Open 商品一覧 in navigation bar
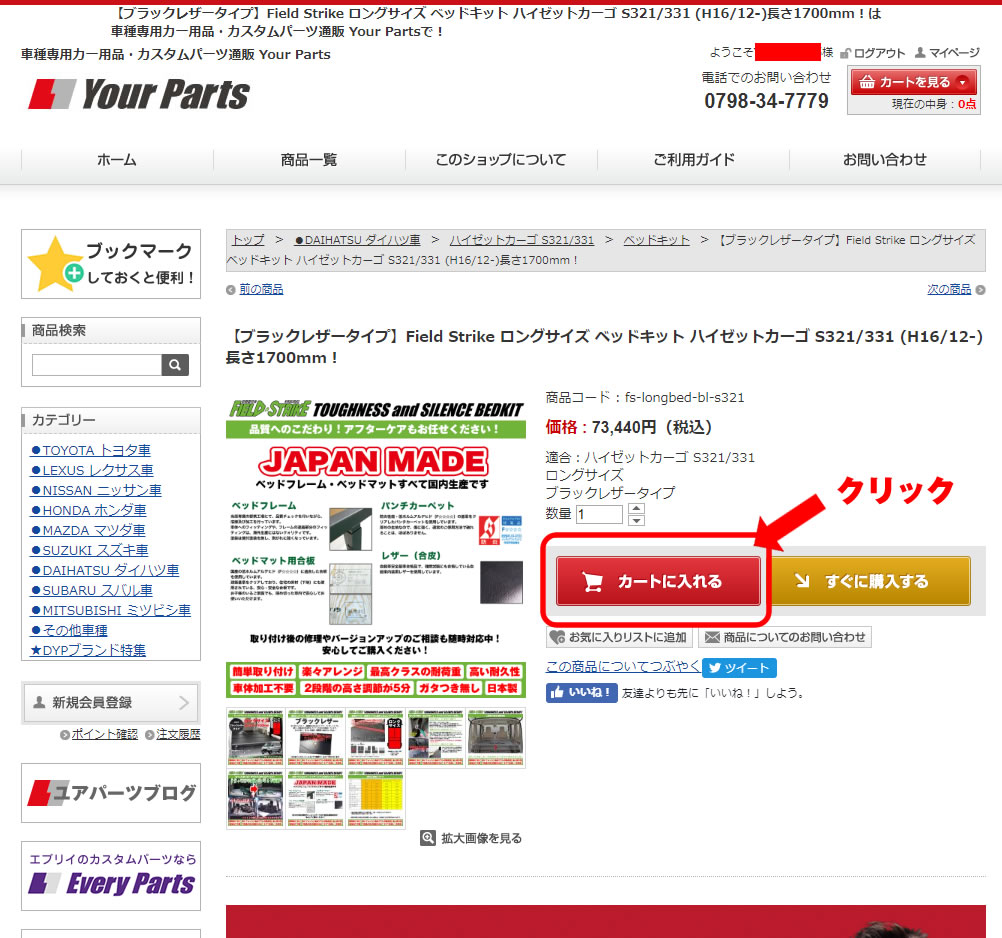Image resolution: width=1002 pixels, height=938 pixels. (x=309, y=160)
